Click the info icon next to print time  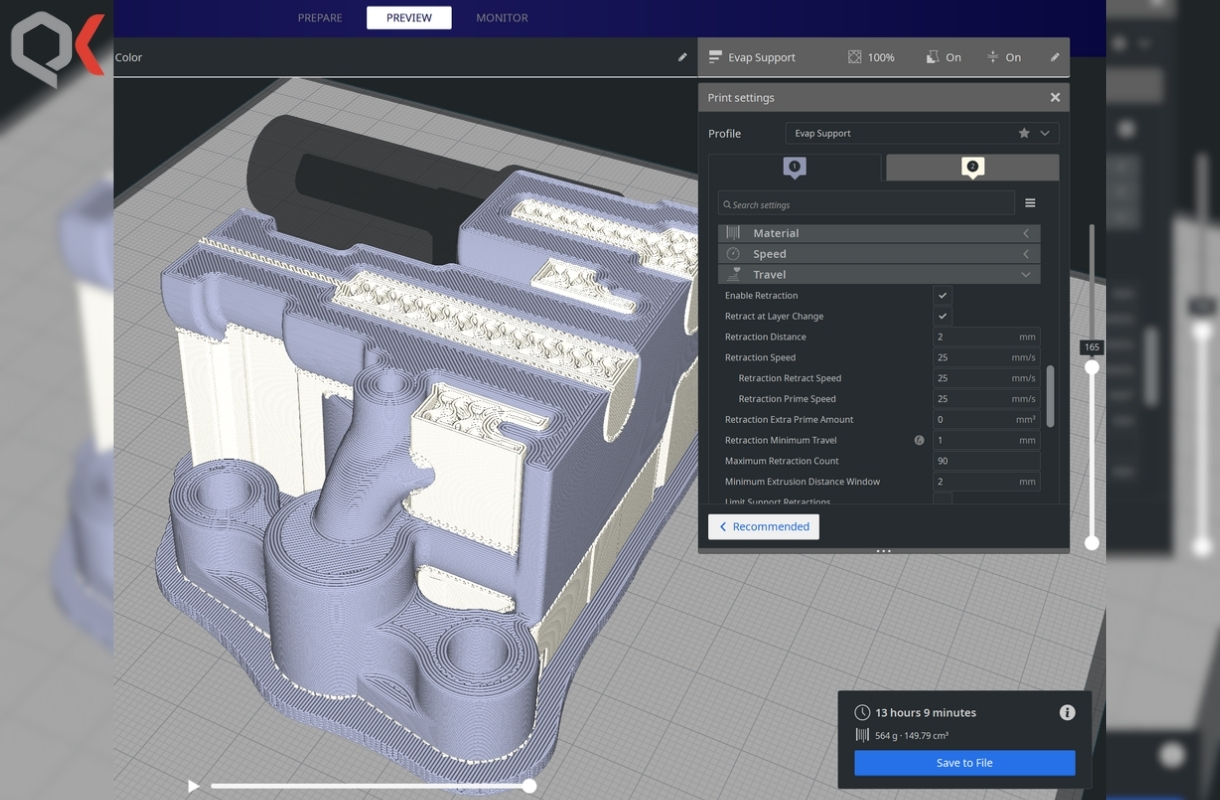click(1067, 712)
